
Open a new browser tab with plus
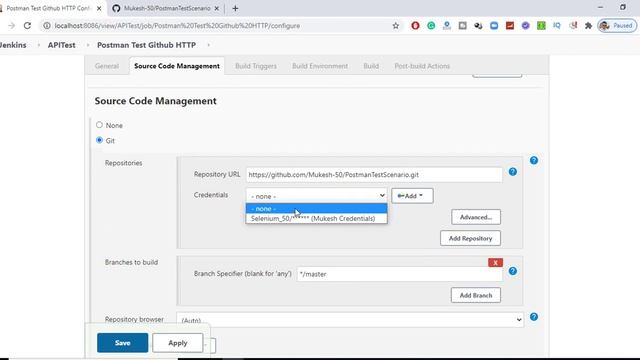point(235,8)
